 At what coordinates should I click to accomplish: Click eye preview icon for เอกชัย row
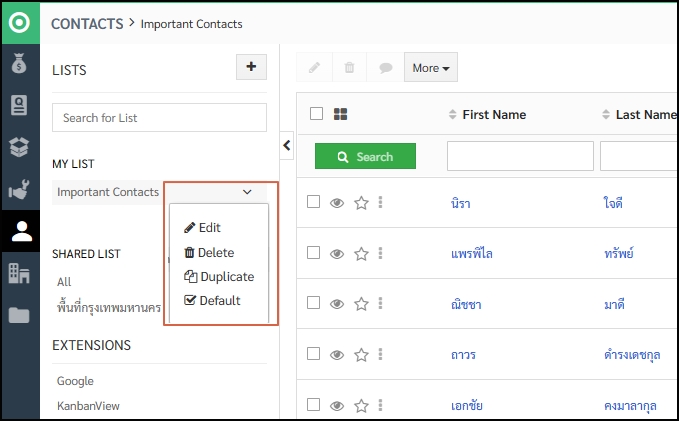[x=337, y=406]
